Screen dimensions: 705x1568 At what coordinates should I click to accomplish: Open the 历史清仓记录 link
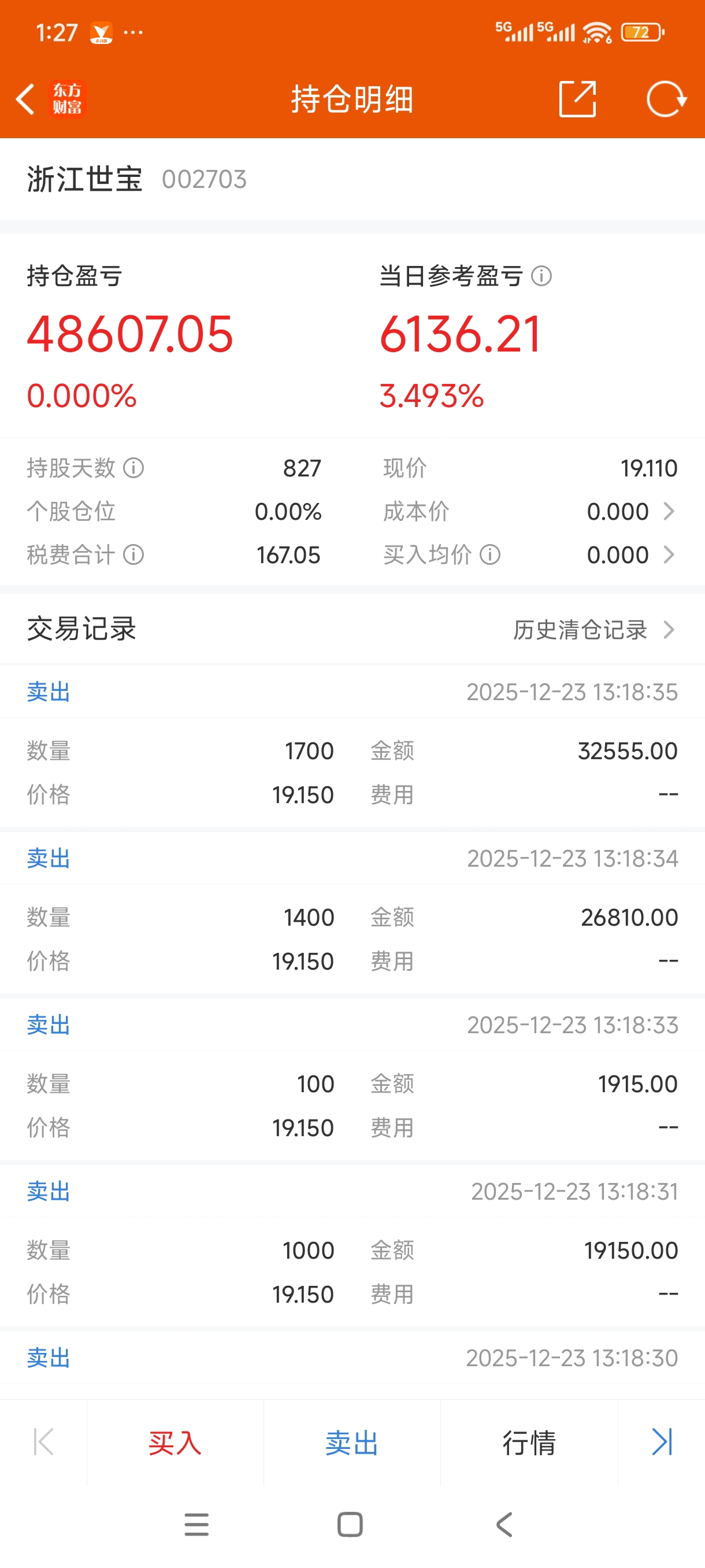click(580, 630)
